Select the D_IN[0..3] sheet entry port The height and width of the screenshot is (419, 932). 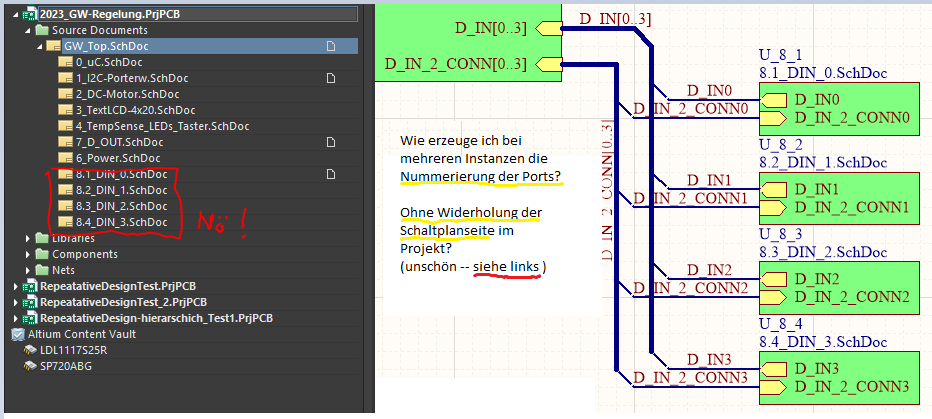click(549, 28)
